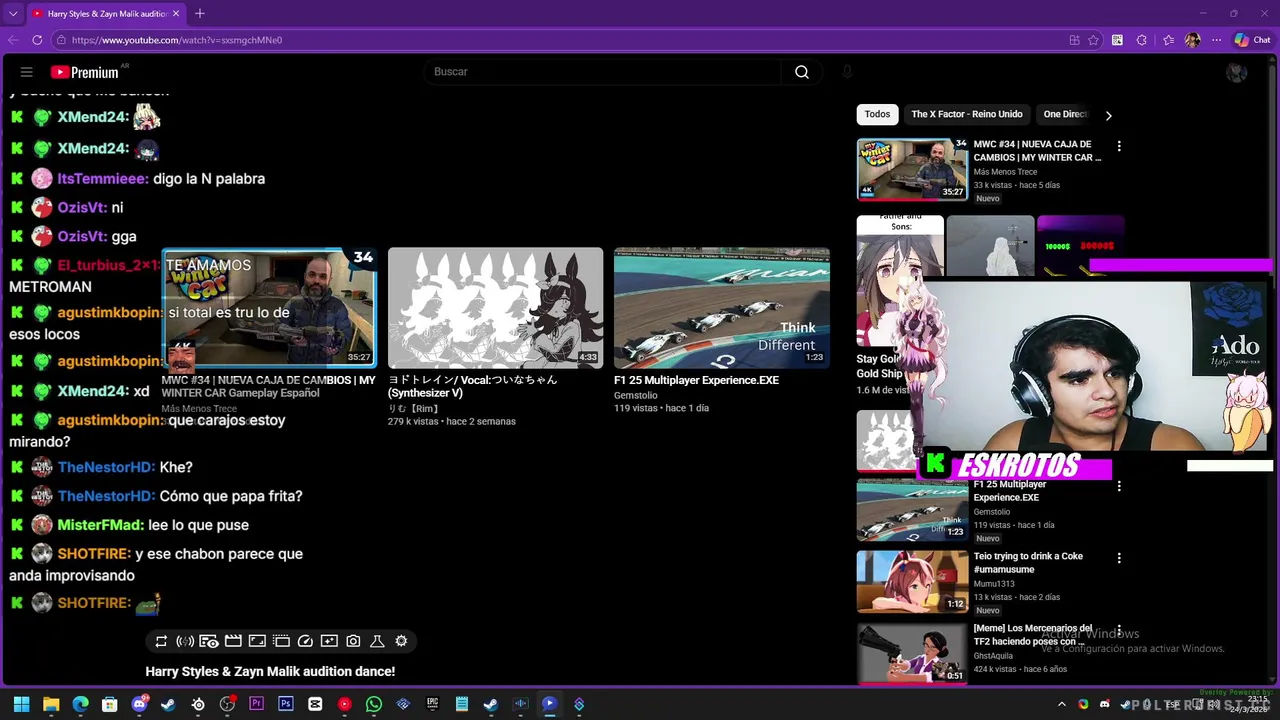Open options for F1 25 Multiplayer sidebar video
Viewport: 1280px width, 720px height.
(x=1119, y=486)
